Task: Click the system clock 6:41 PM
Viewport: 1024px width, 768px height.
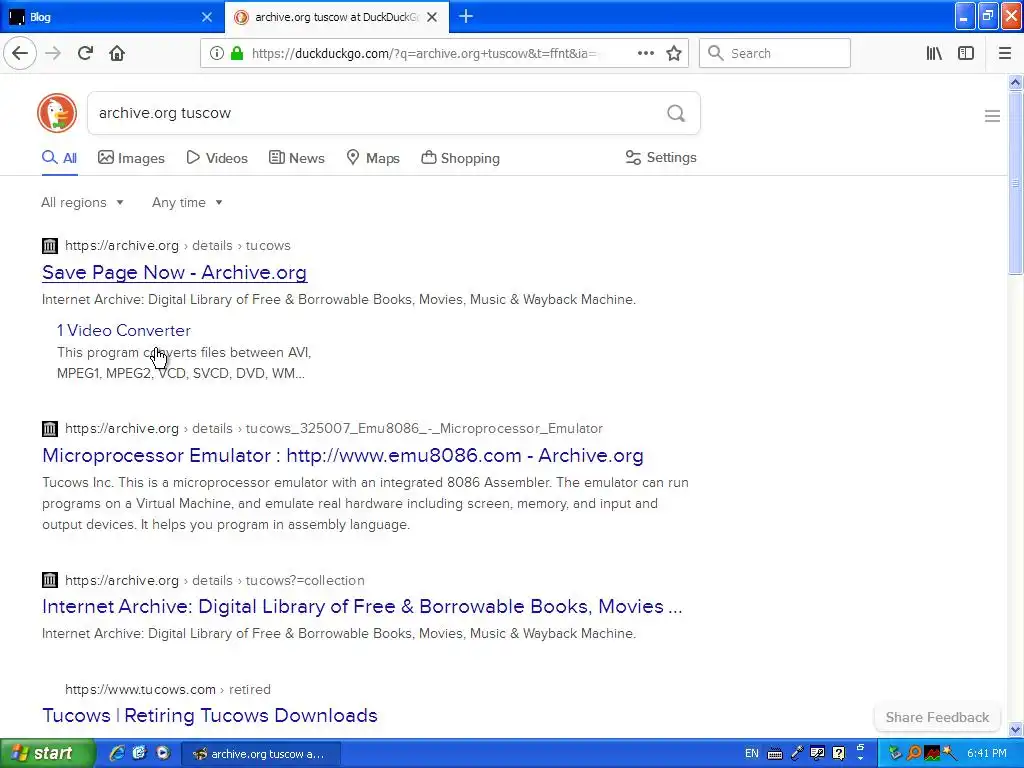Action: click(x=987, y=754)
